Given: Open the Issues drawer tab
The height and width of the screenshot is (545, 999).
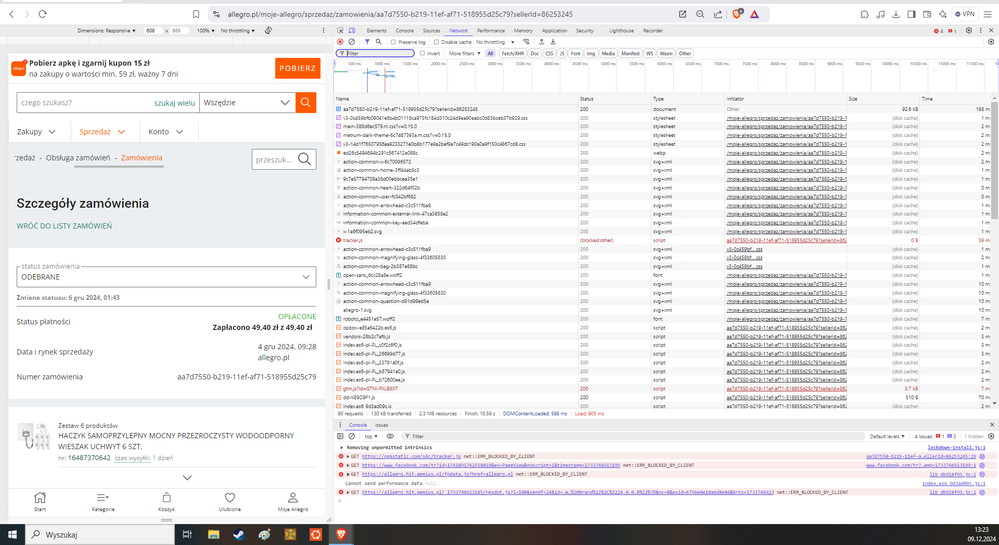Looking at the screenshot, I should pos(382,425).
